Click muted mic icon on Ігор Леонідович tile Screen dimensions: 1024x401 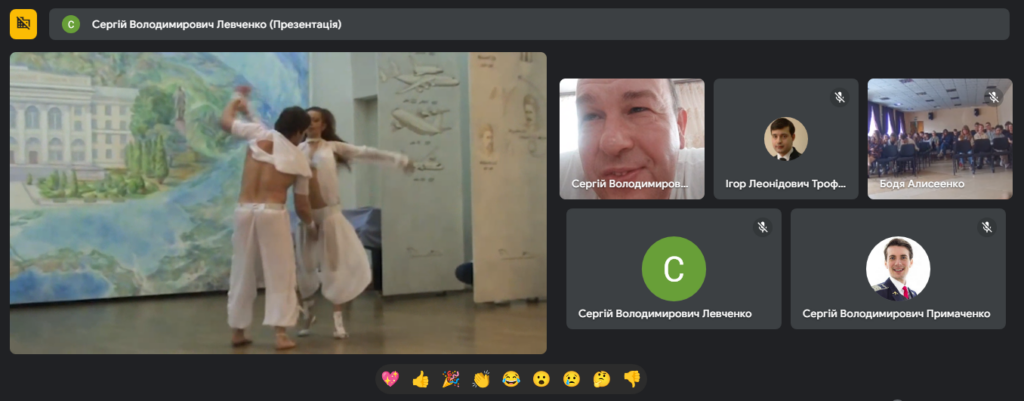pyautogui.click(x=841, y=97)
